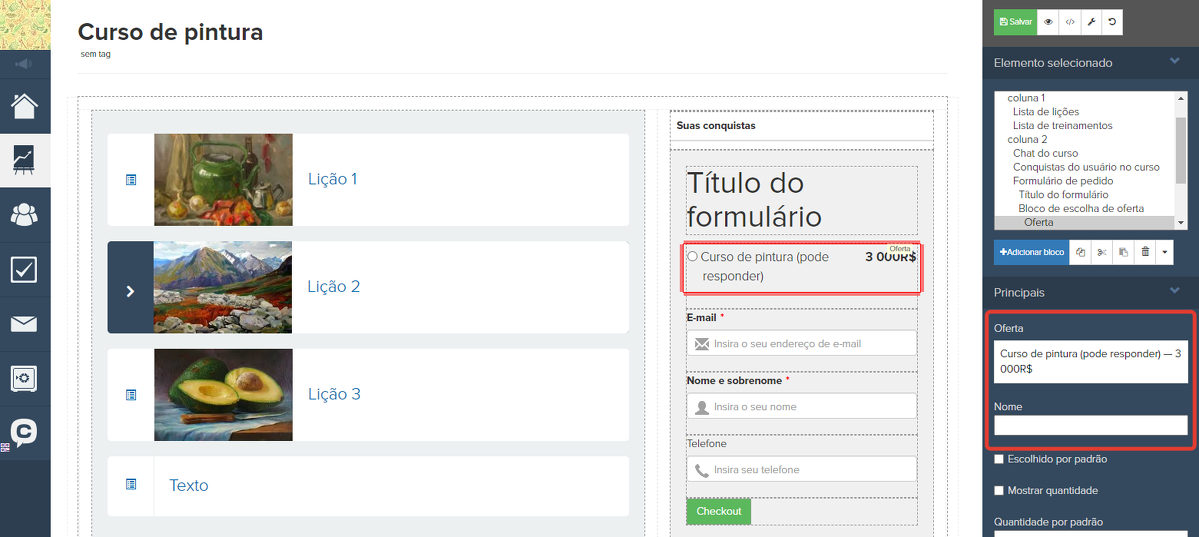The height and width of the screenshot is (537, 1199).
Task: Open the users group icon in sidebar
Action: click(25, 214)
